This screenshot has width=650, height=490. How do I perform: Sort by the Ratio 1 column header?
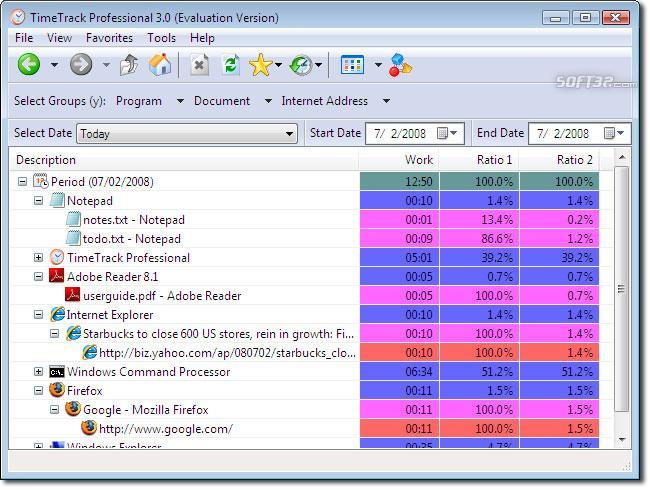[479, 160]
